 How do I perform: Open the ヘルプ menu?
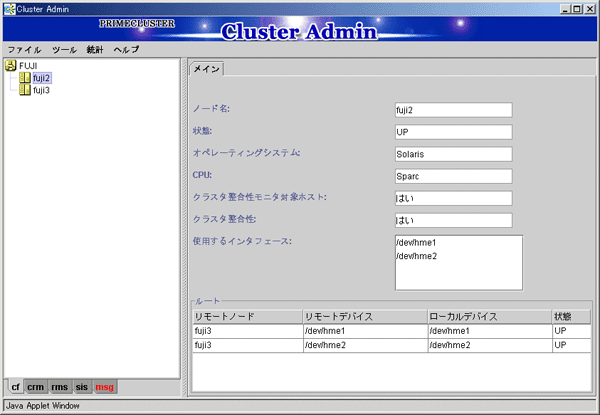pos(126,50)
